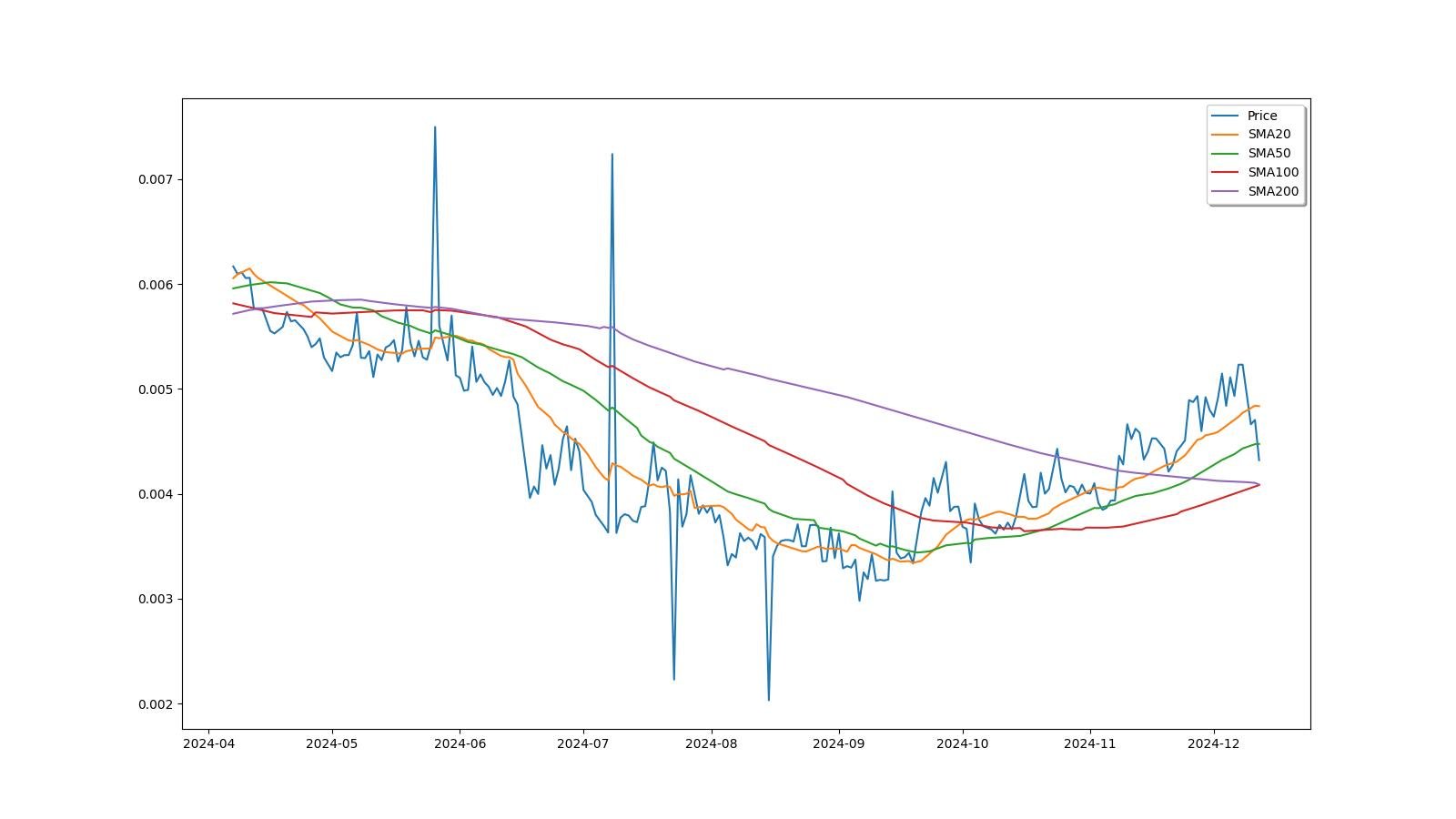Click the 2024-06 x-axis label

point(460,743)
